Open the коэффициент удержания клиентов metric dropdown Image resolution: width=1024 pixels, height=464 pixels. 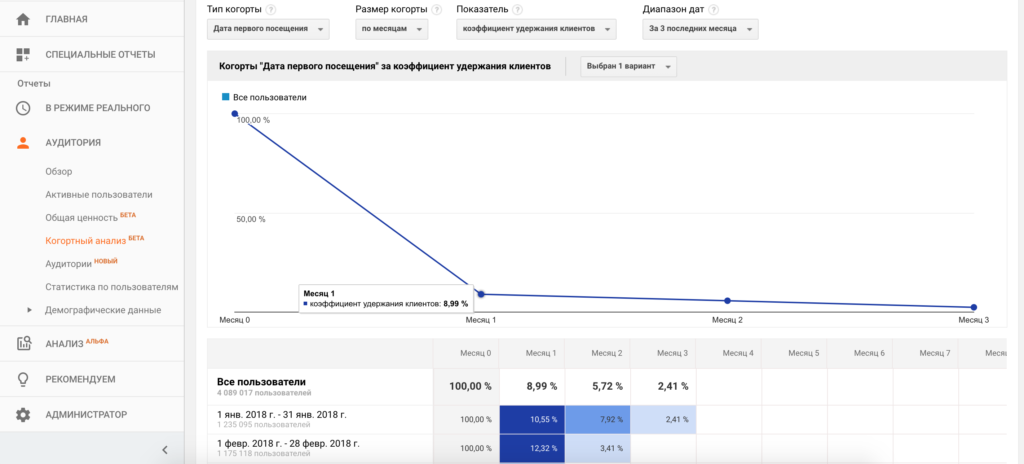point(535,30)
